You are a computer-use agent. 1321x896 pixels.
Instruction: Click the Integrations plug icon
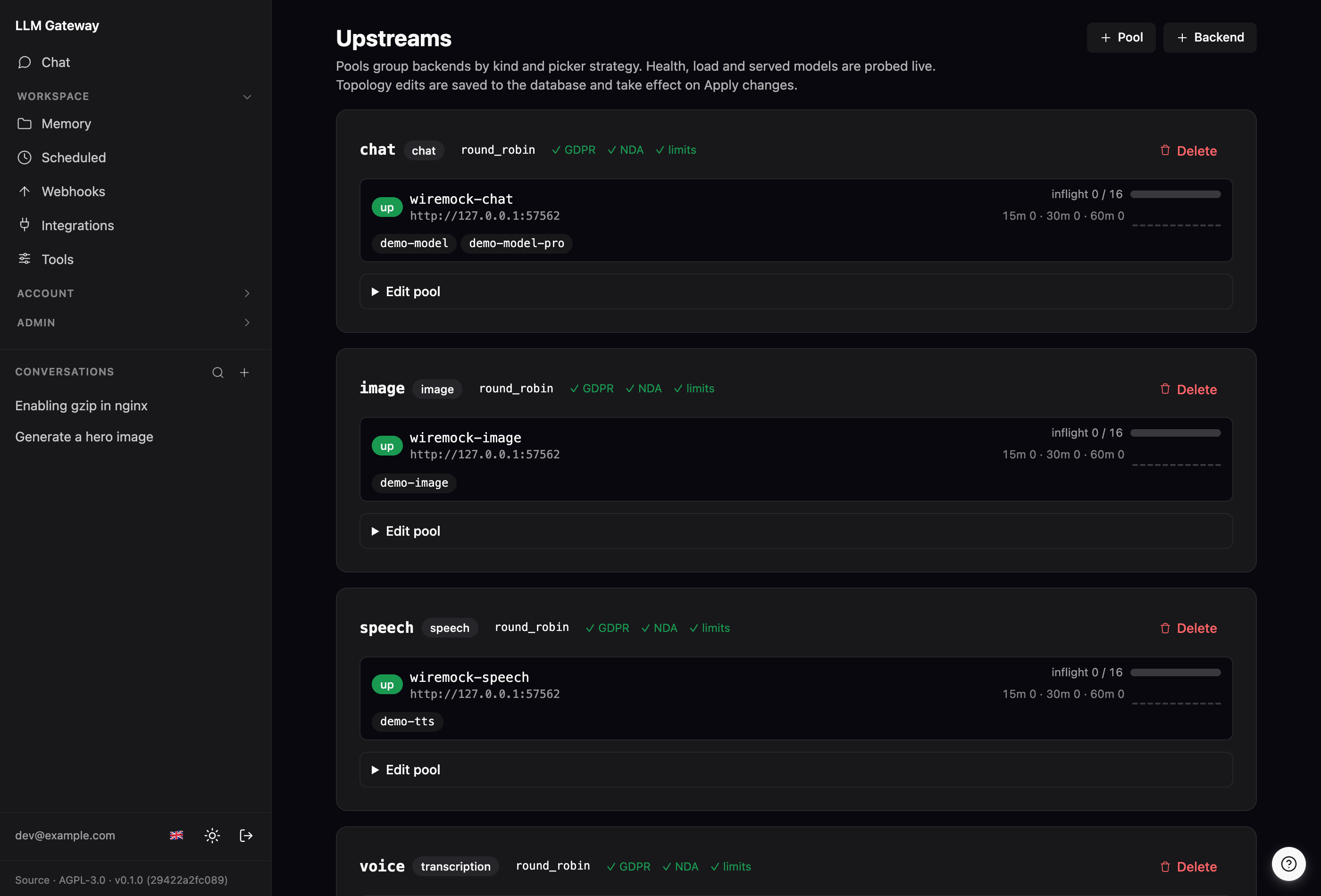(25, 225)
